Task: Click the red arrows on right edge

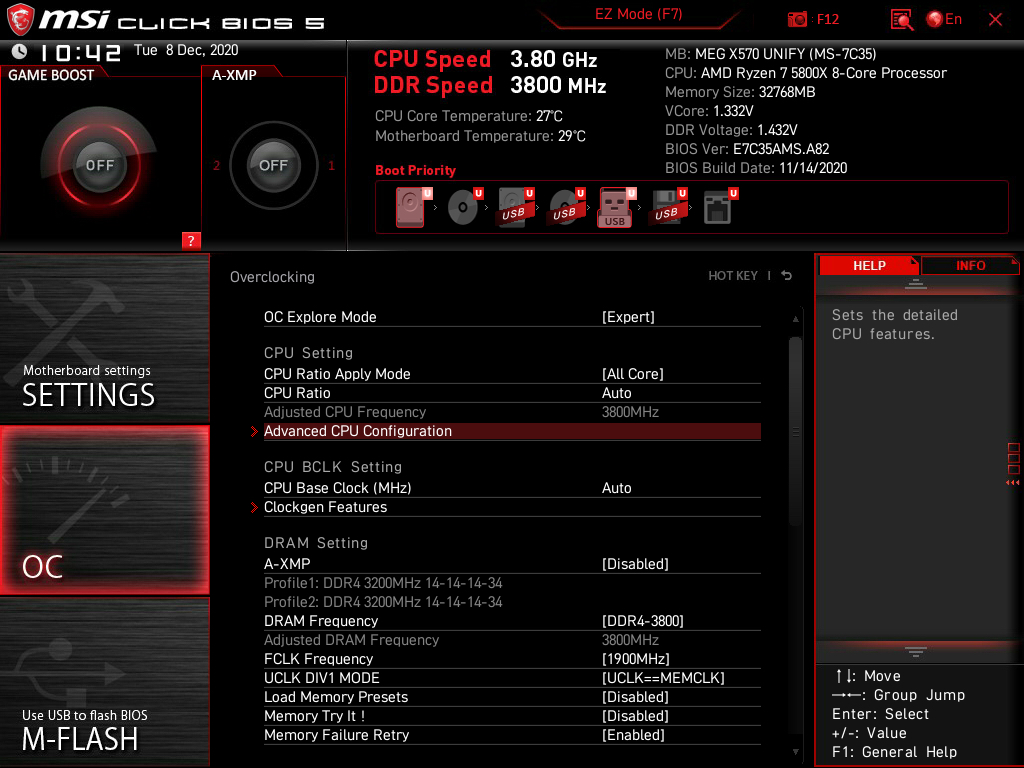Action: tap(1012, 483)
